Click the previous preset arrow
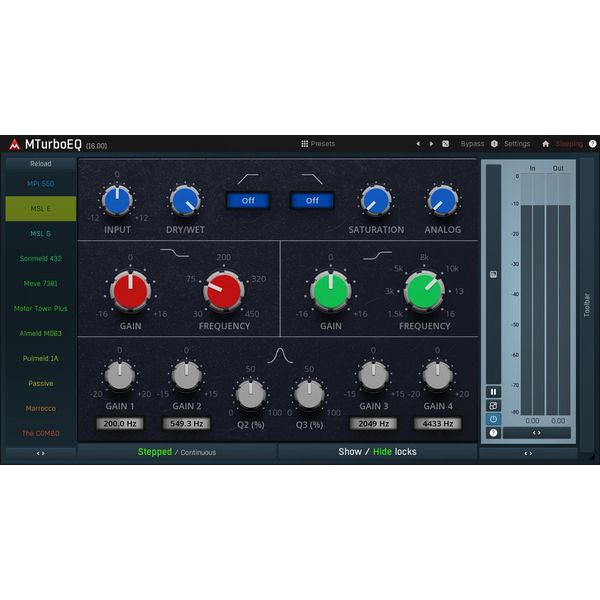This screenshot has height=600, width=600. click(418, 144)
